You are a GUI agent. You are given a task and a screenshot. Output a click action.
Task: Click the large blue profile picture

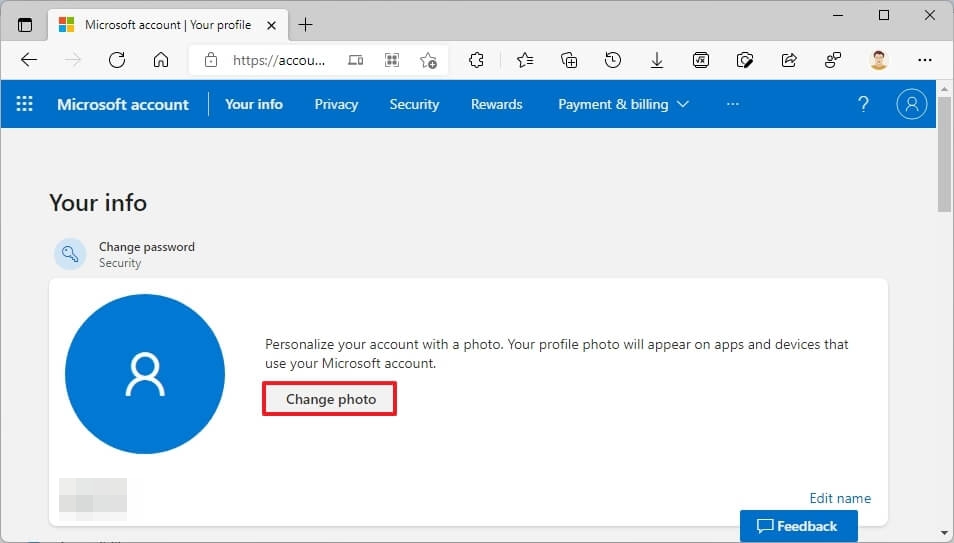pos(145,374)
